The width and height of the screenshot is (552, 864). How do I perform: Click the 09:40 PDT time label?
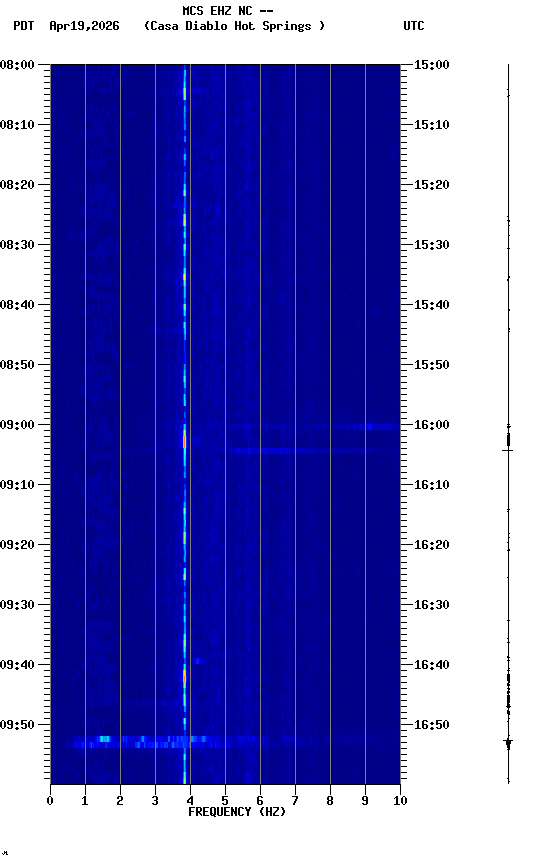[x=17, y=665]
